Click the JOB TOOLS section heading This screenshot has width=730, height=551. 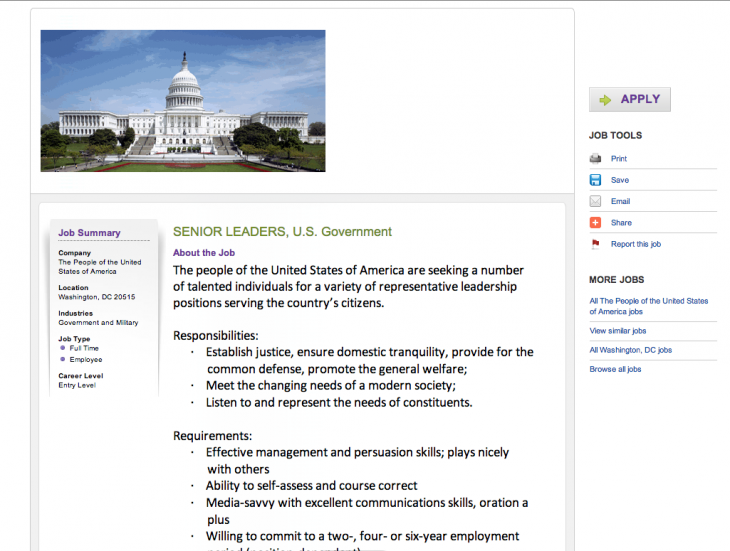pyautogui.click(x=615, y=135)
